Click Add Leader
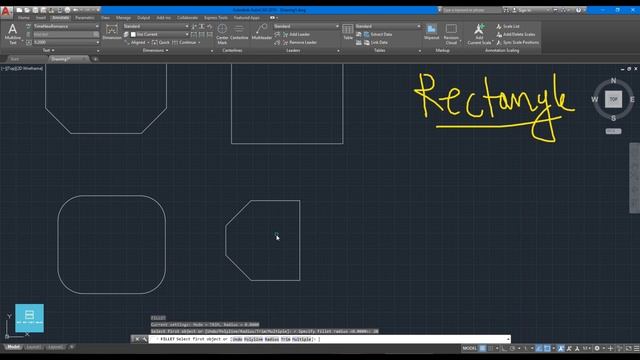 coord(296,34)
